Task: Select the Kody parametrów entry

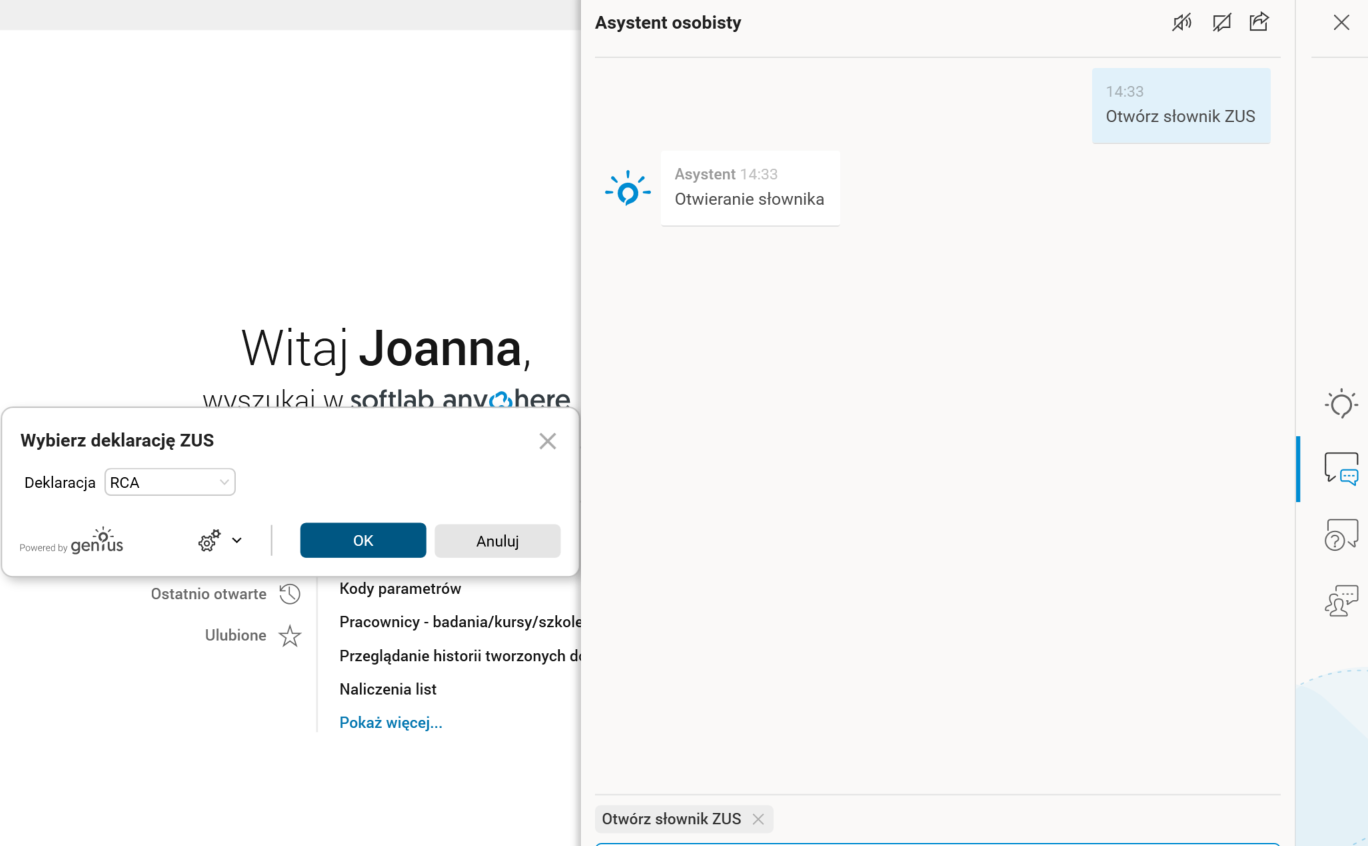Action: (x=400, y=588)
